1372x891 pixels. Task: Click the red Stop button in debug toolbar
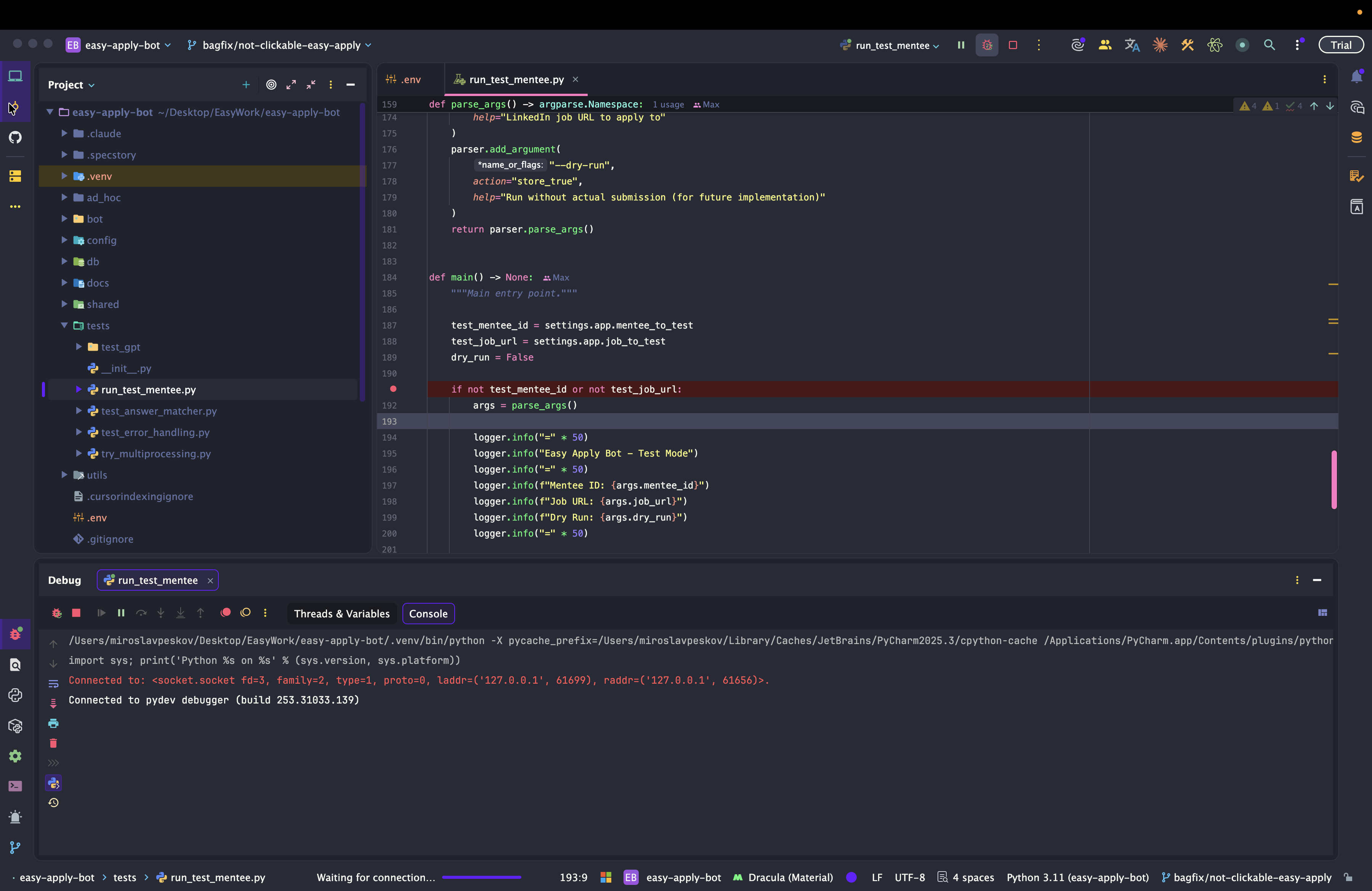[x=76, y=613]
